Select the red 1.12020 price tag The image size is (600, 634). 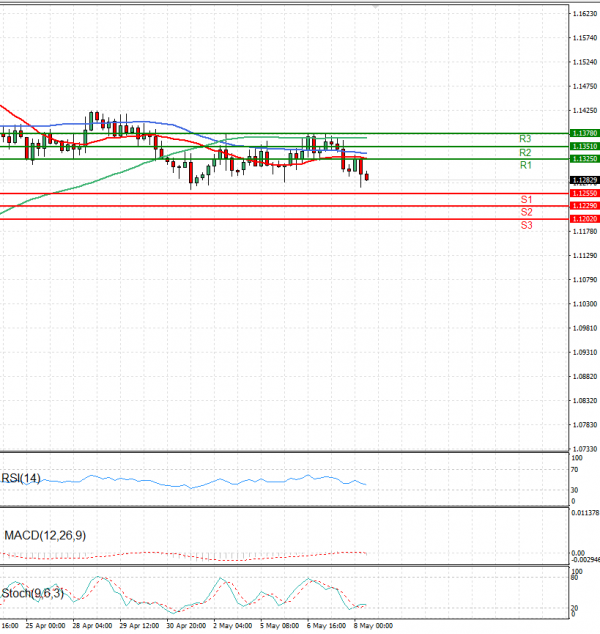coord(584,219)
